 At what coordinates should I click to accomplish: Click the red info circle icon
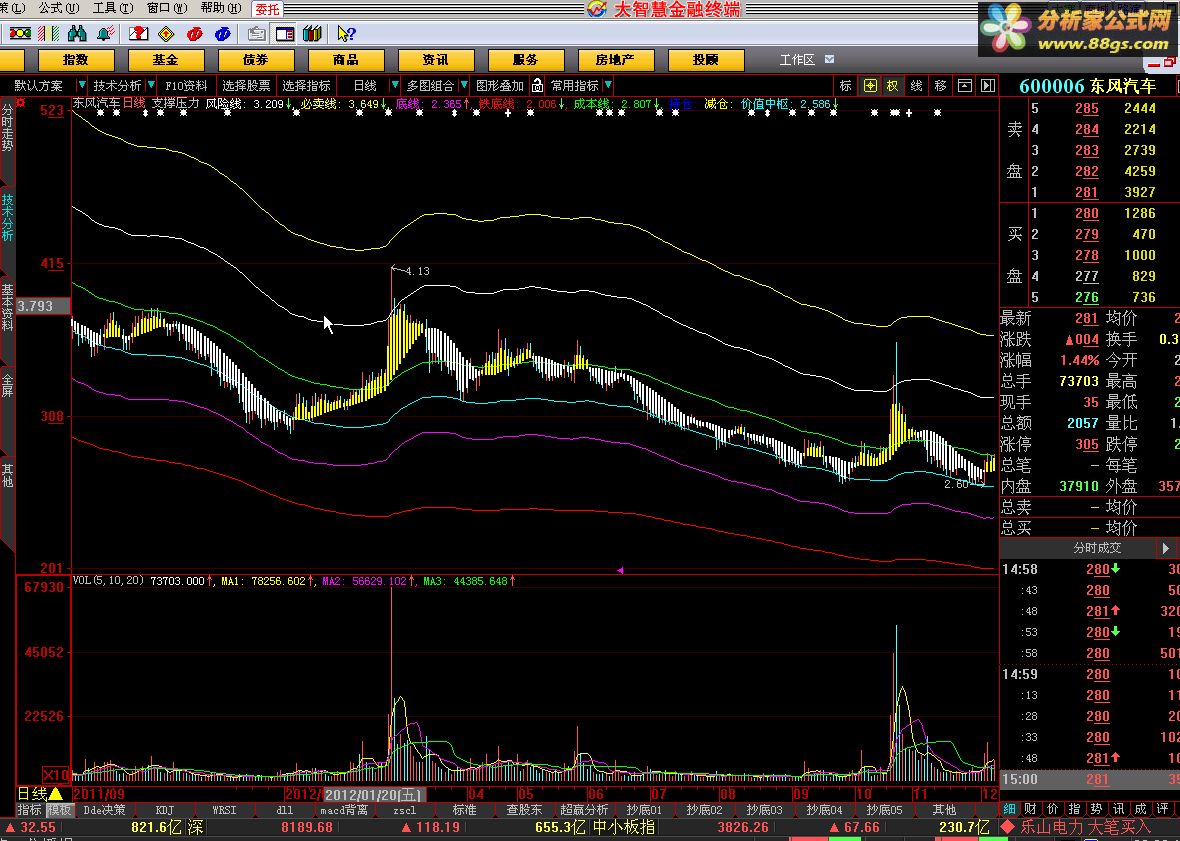click(194, 34)
